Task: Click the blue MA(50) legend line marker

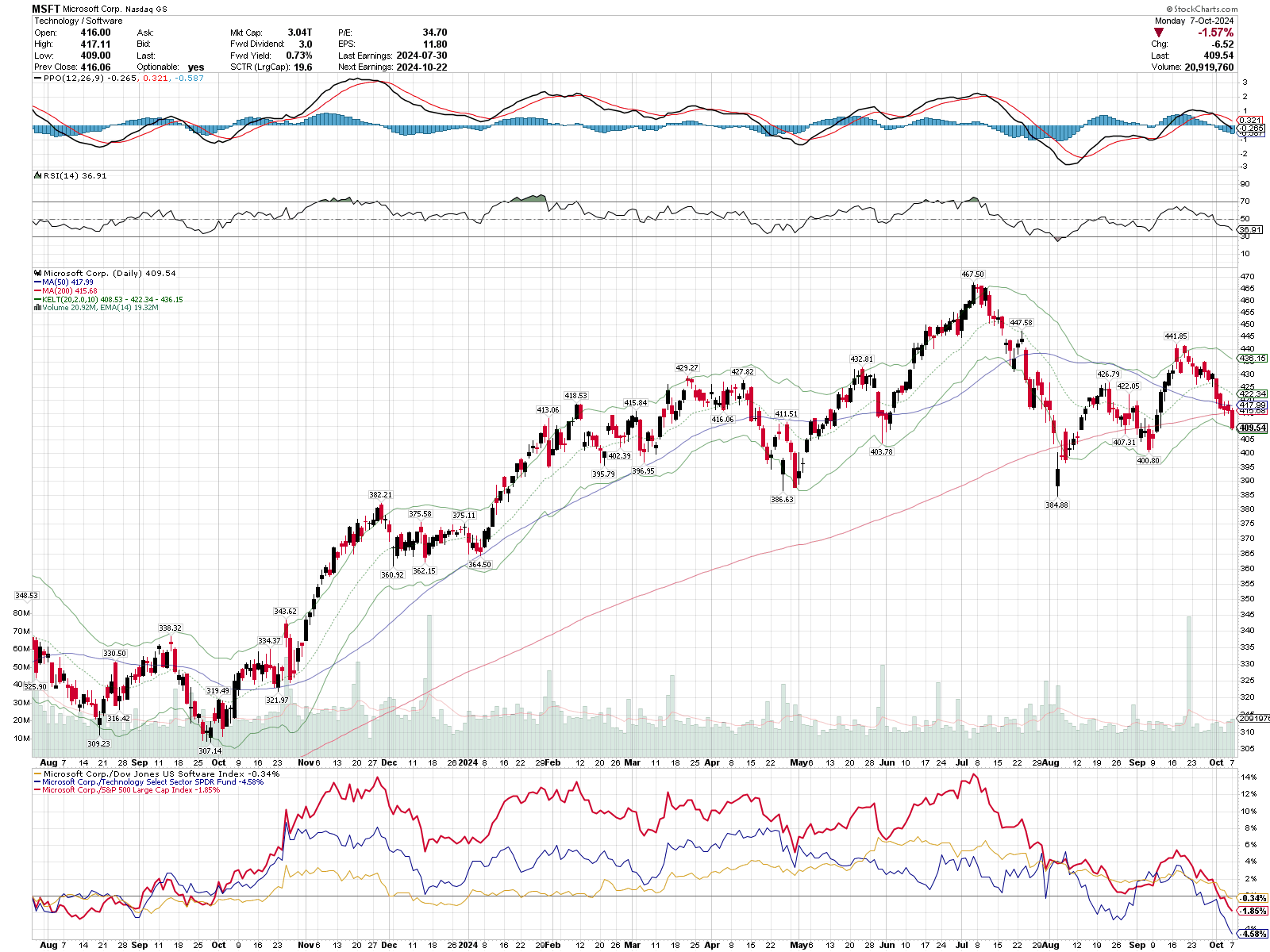Action: (38, 282)
